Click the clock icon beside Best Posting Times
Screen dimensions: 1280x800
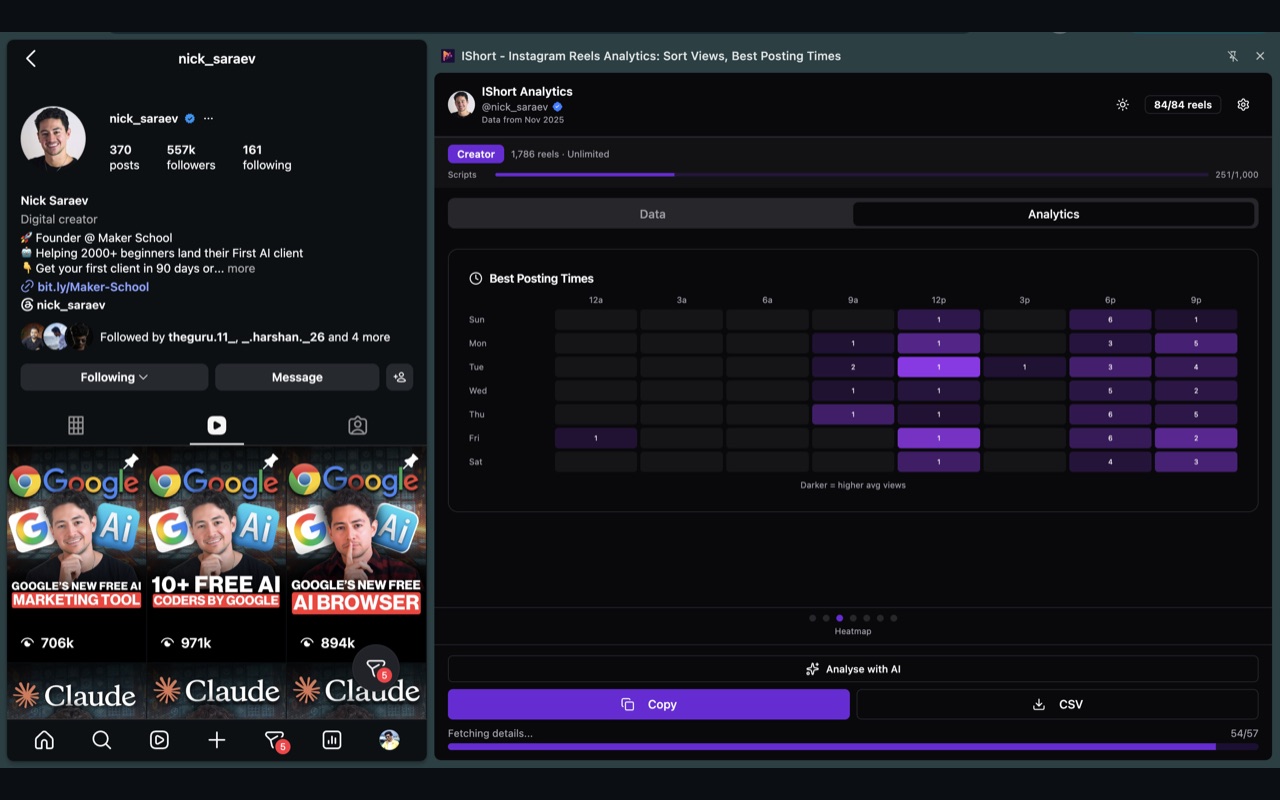pyautogui.click(x=476, y=278)
